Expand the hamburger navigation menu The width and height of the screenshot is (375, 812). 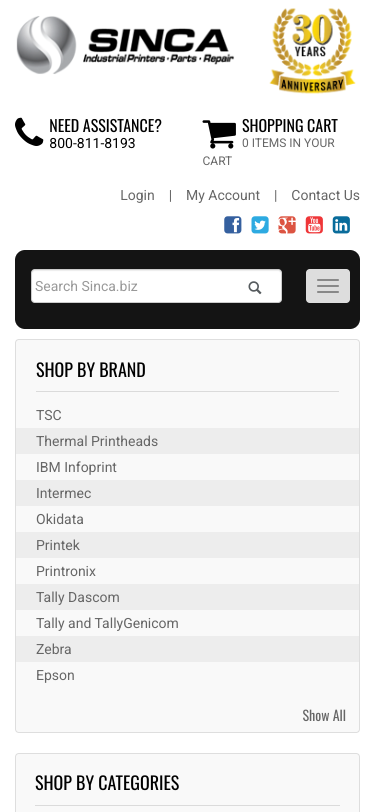pos(328,286)
